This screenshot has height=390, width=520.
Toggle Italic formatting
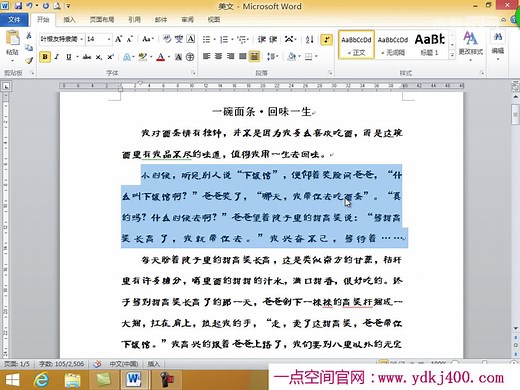pyautogui.click(x=57, y=57)
